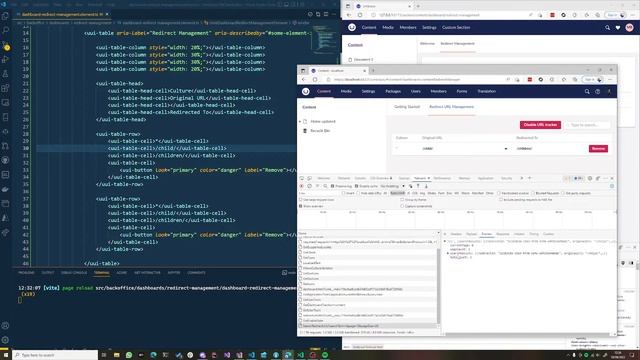Click Remove button in redirect row
The width and height of the screenshot is (640, 360).
[x=598, y=149]
